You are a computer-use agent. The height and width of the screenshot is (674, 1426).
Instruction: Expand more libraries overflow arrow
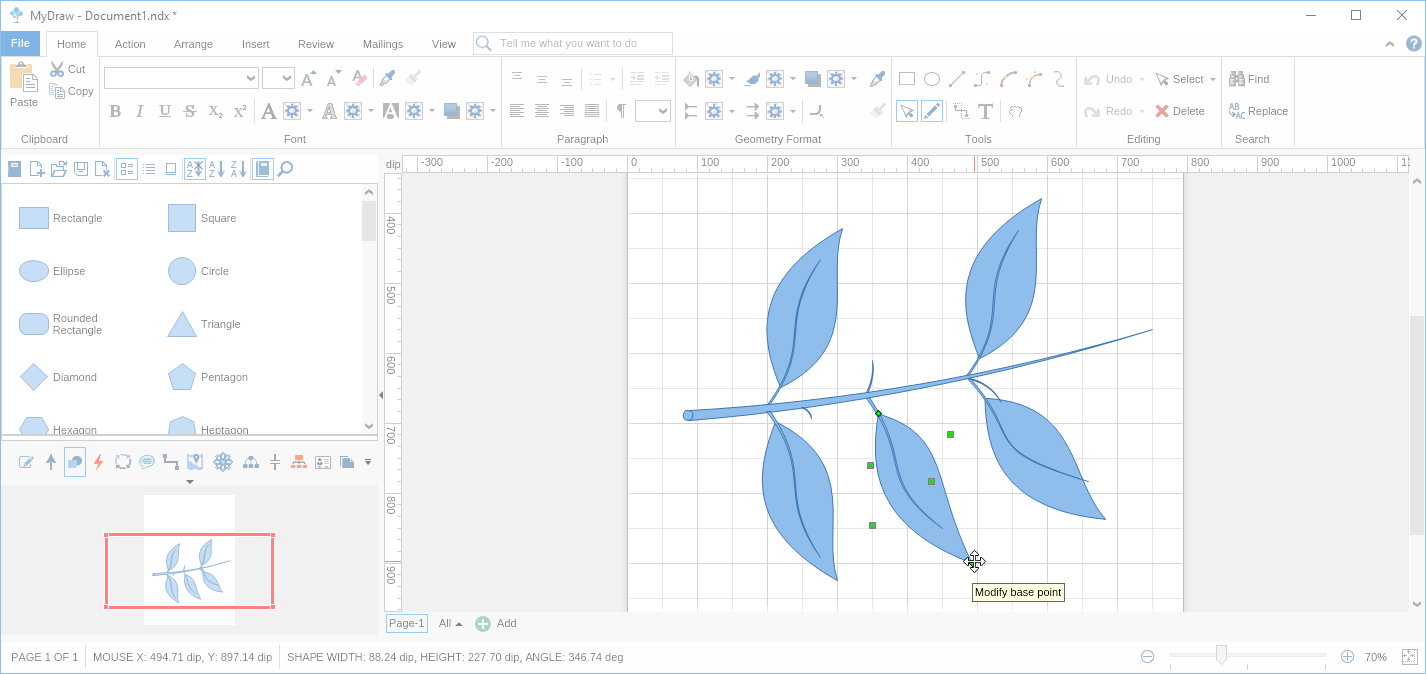point(368,462)
